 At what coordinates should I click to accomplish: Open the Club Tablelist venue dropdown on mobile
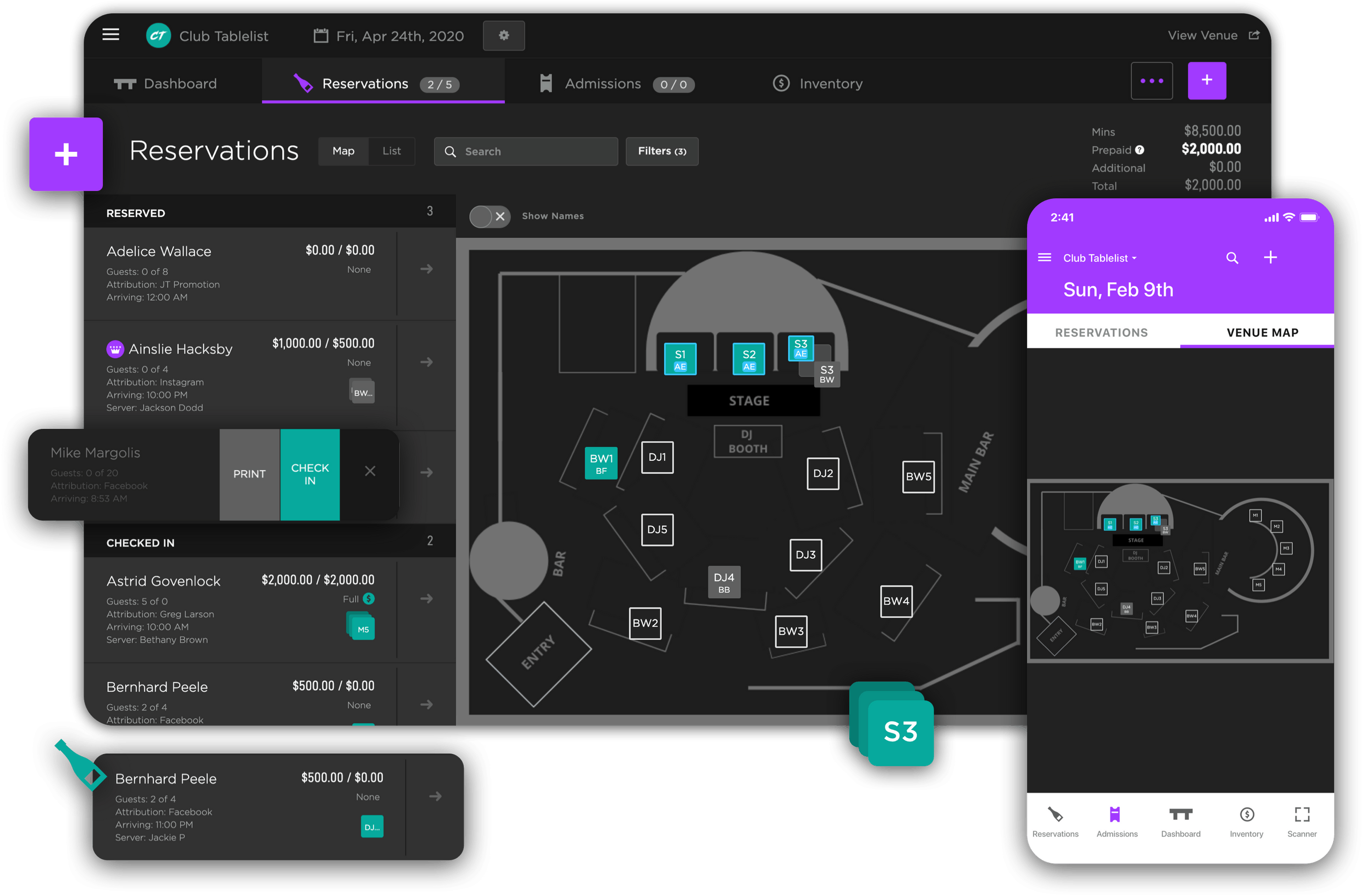pyautogui.click(x=1098, y=258)
